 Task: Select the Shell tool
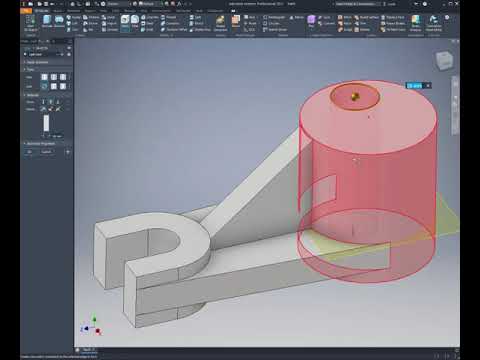click(x=147, y=23)
